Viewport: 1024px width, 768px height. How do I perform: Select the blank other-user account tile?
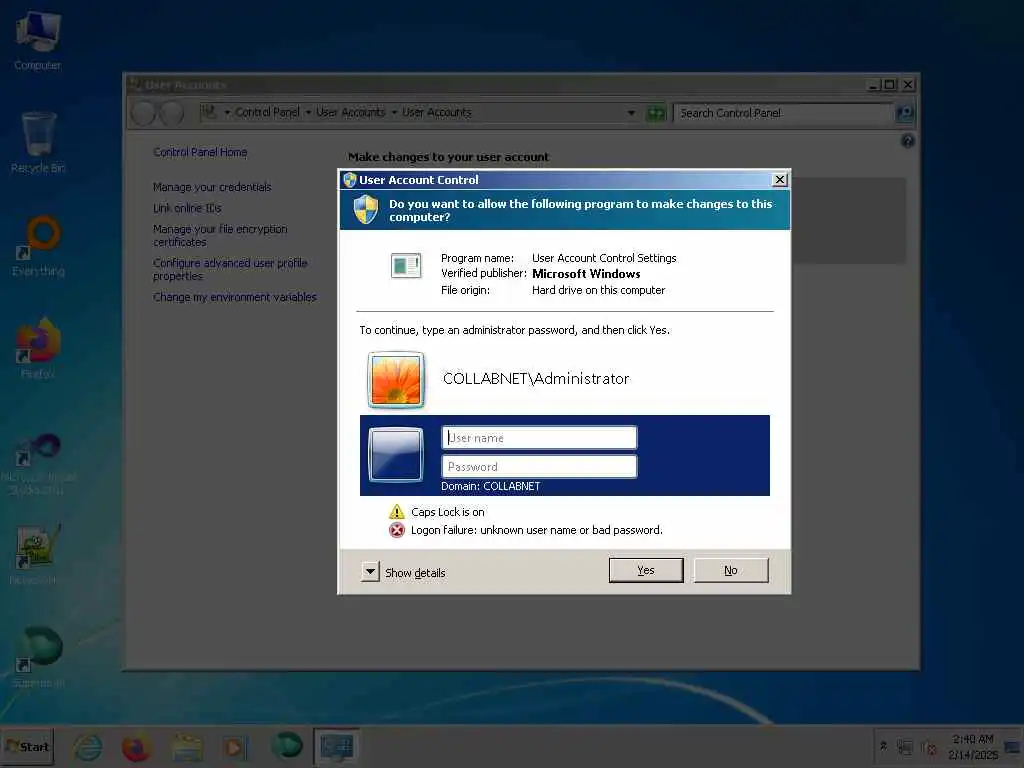pyautogui.click(x=396, y=455)
